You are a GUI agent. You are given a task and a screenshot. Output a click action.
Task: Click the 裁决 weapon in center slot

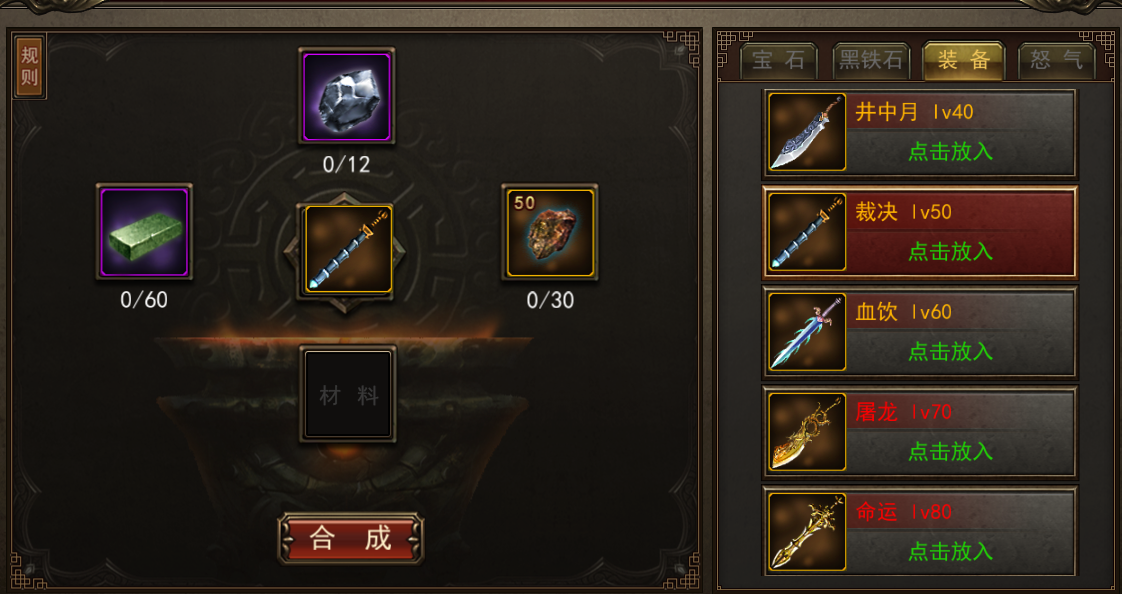[347, 249]
